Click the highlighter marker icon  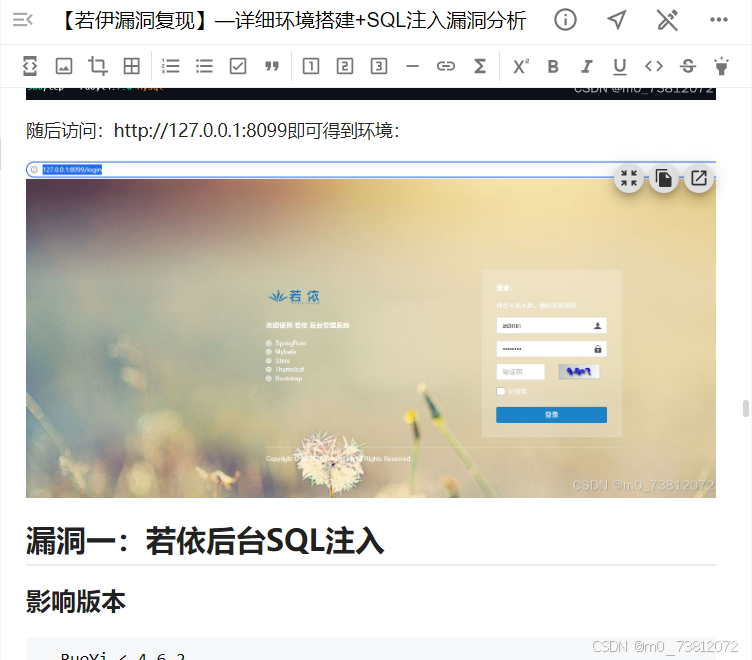(x=721, y=66)
